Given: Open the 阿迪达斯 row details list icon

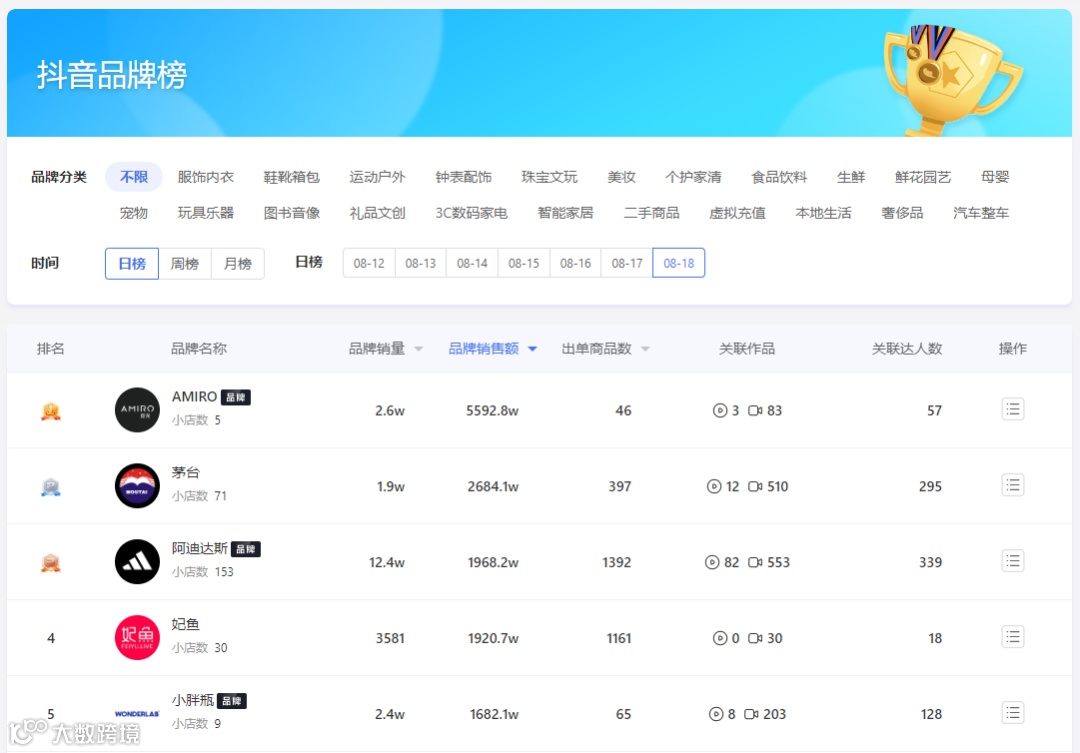Looking at the screenshot, I should [1012, 561].
